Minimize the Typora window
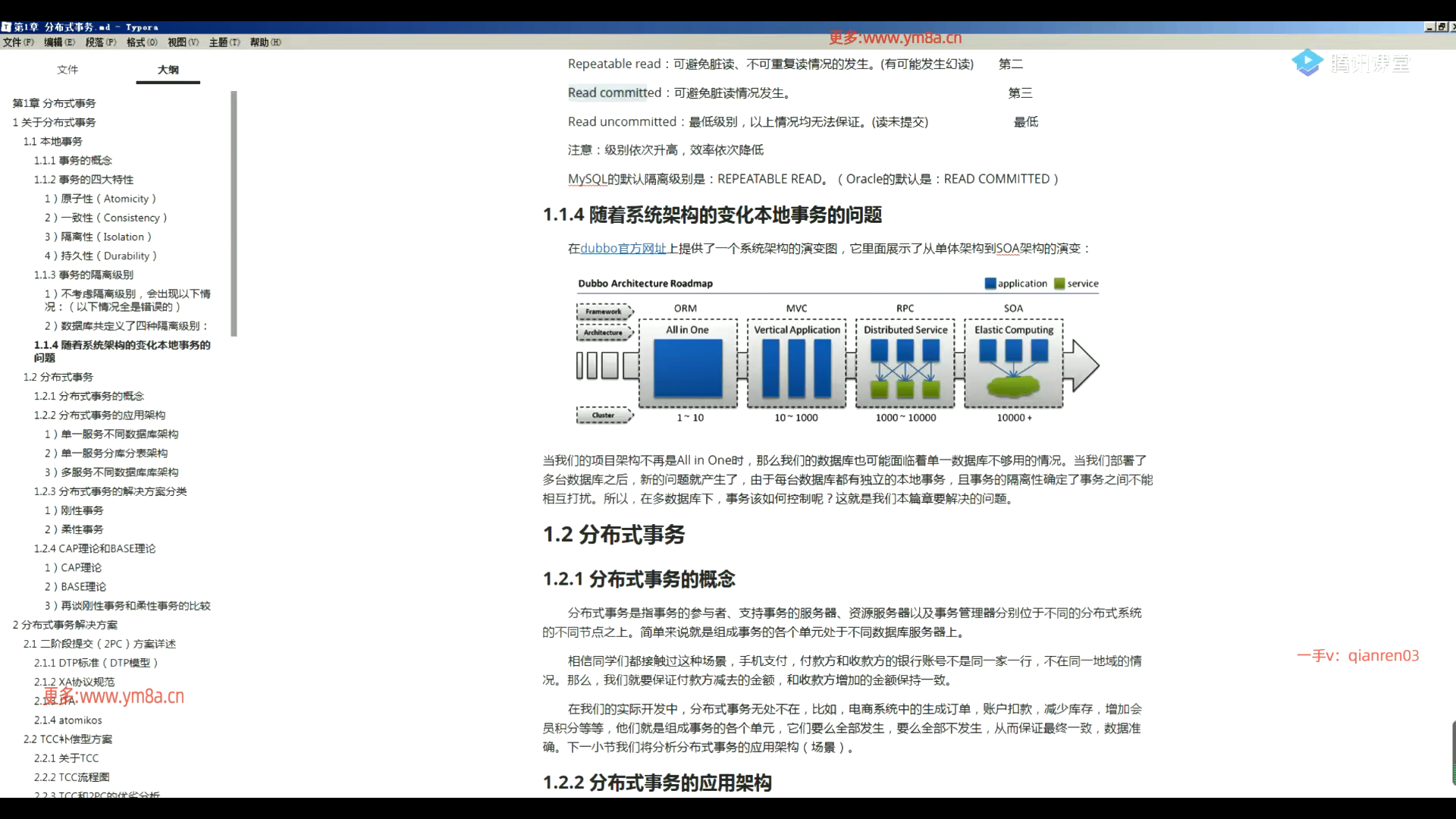The height and width of the screenshot is (819, 1456). [x=1429, y=27]
